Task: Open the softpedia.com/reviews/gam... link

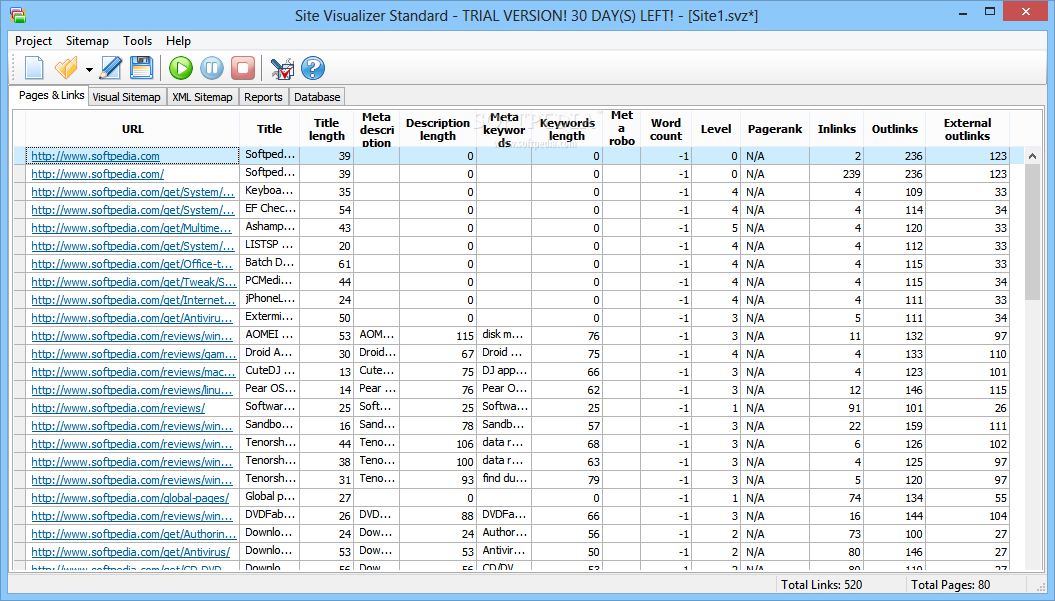Action: pos(134,354)
